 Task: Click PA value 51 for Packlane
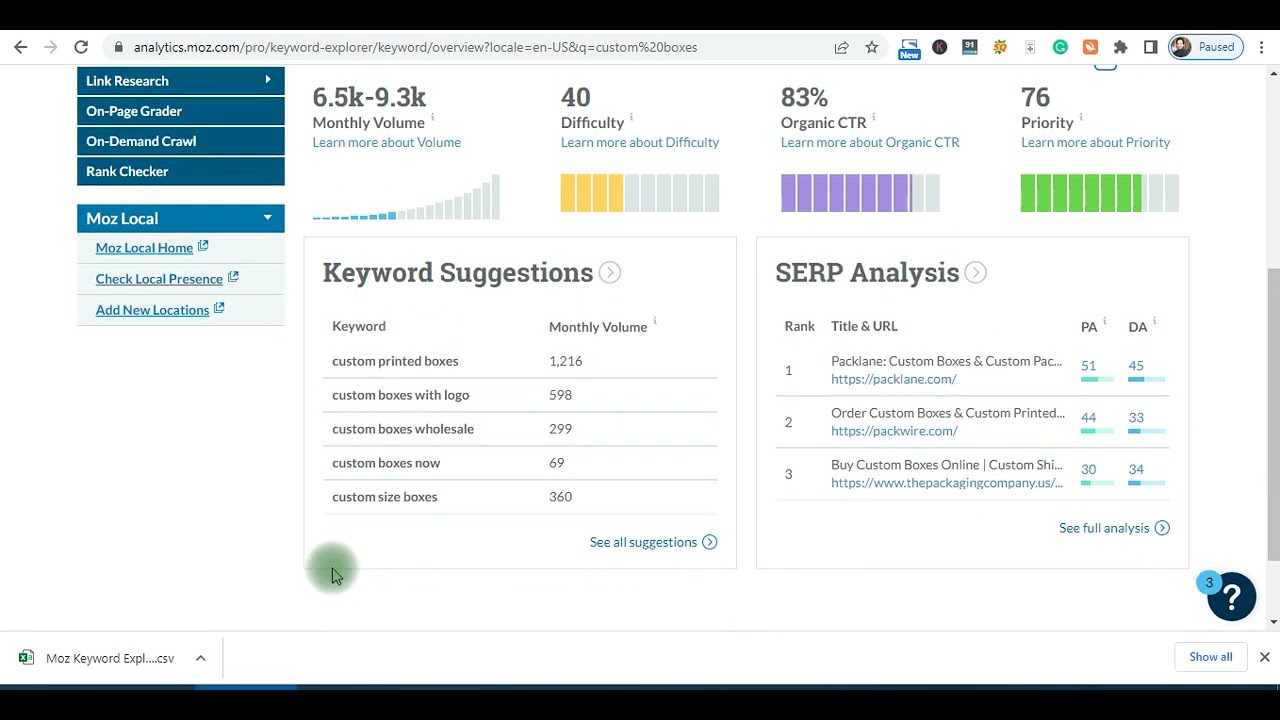coord(1088,366)
